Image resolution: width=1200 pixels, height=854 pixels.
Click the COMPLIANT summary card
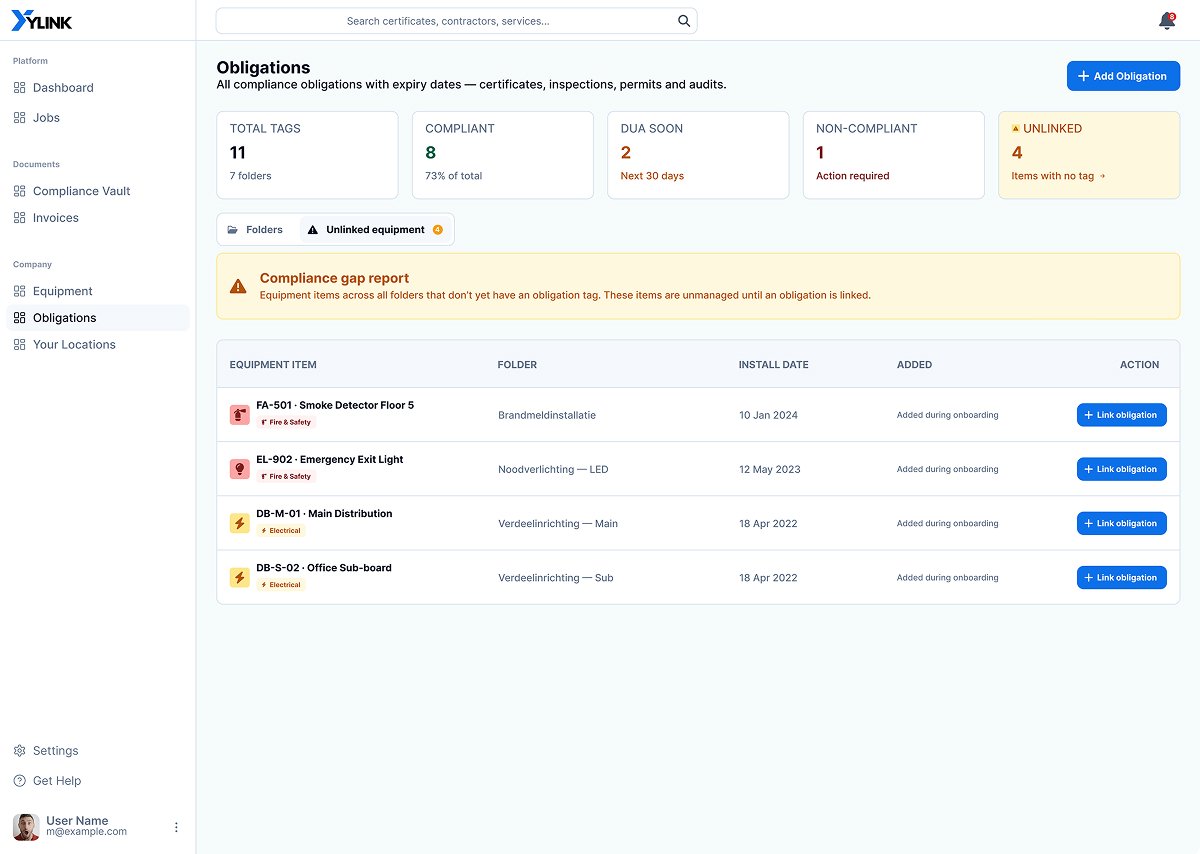502,155
